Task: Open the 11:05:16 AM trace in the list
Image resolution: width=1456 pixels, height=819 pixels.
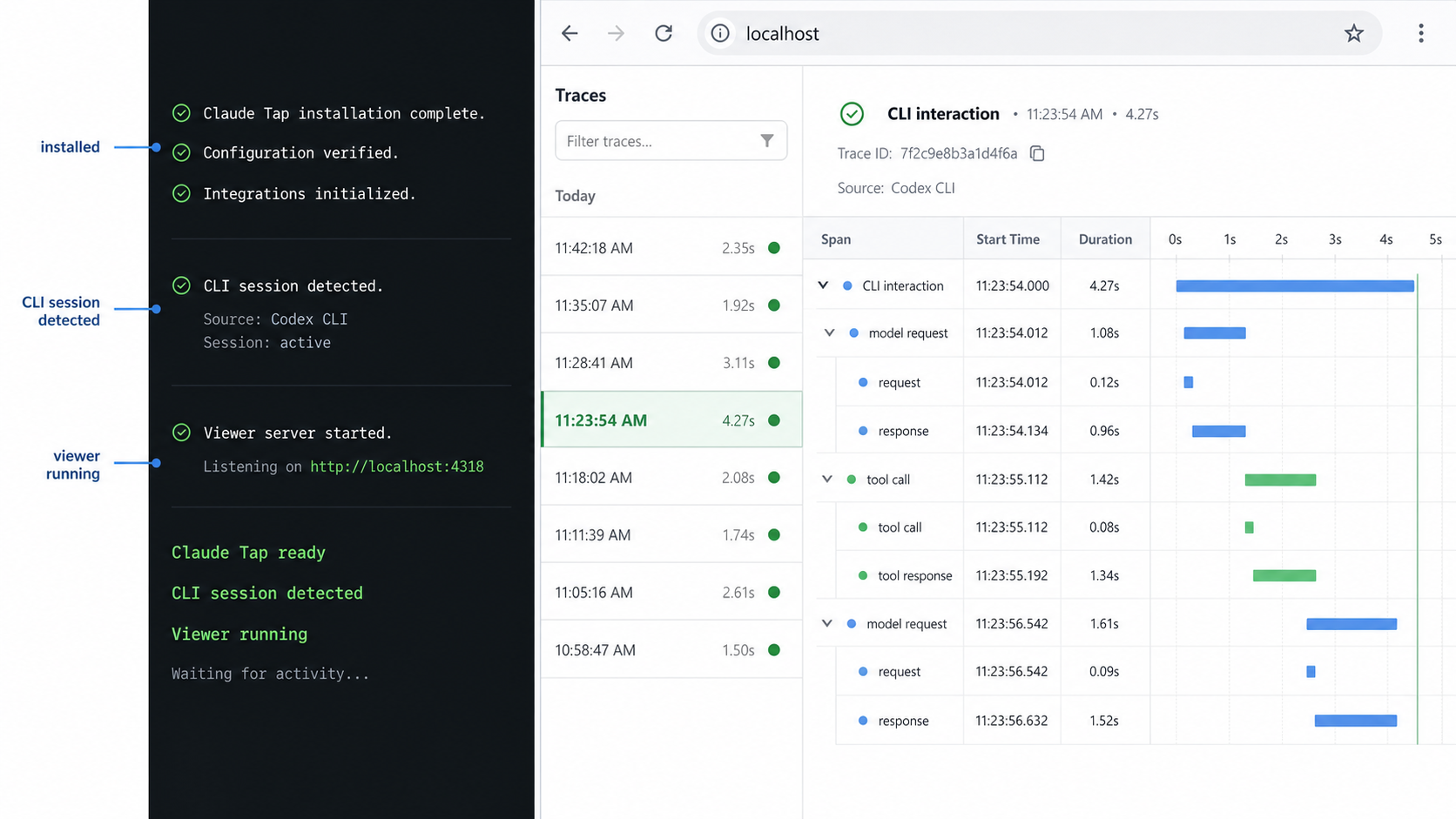Action: pos(671,593)
